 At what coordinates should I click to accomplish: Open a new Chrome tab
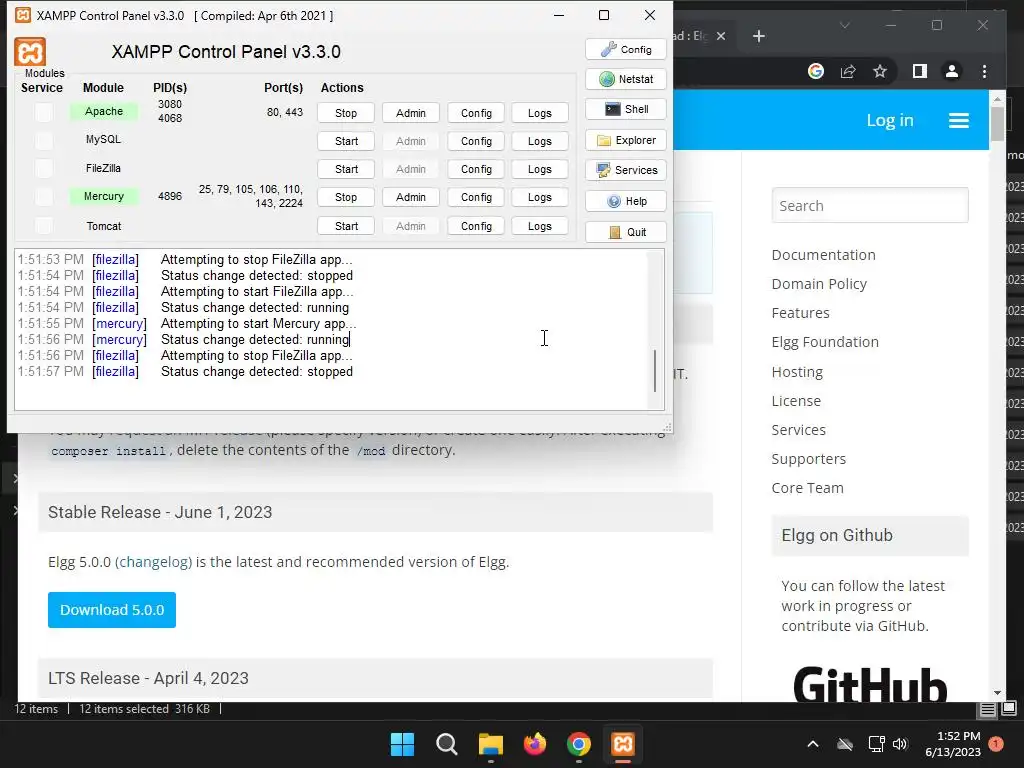tap(758, 36)
